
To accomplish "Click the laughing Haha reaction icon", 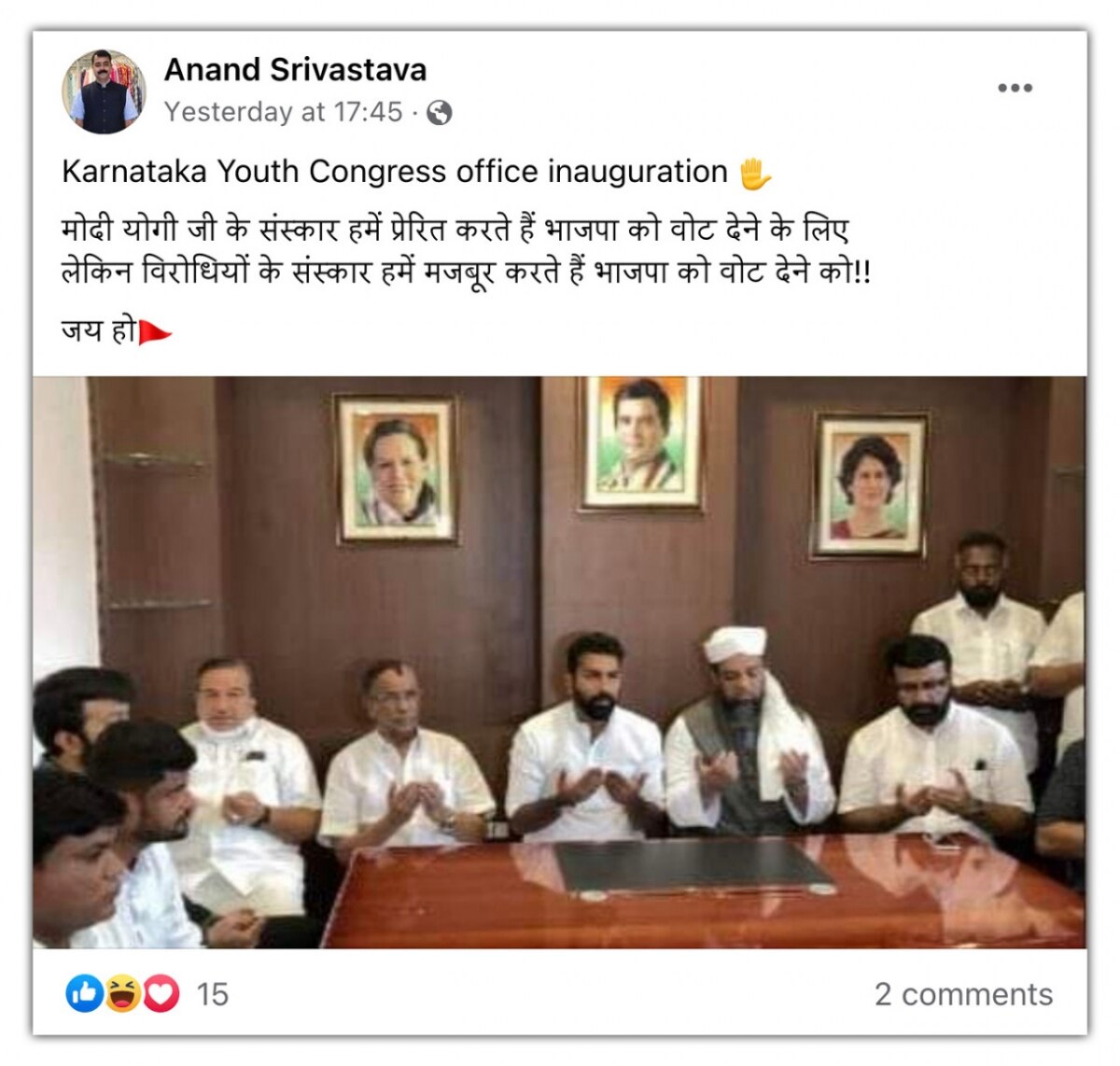I will [x=122, y=994].
